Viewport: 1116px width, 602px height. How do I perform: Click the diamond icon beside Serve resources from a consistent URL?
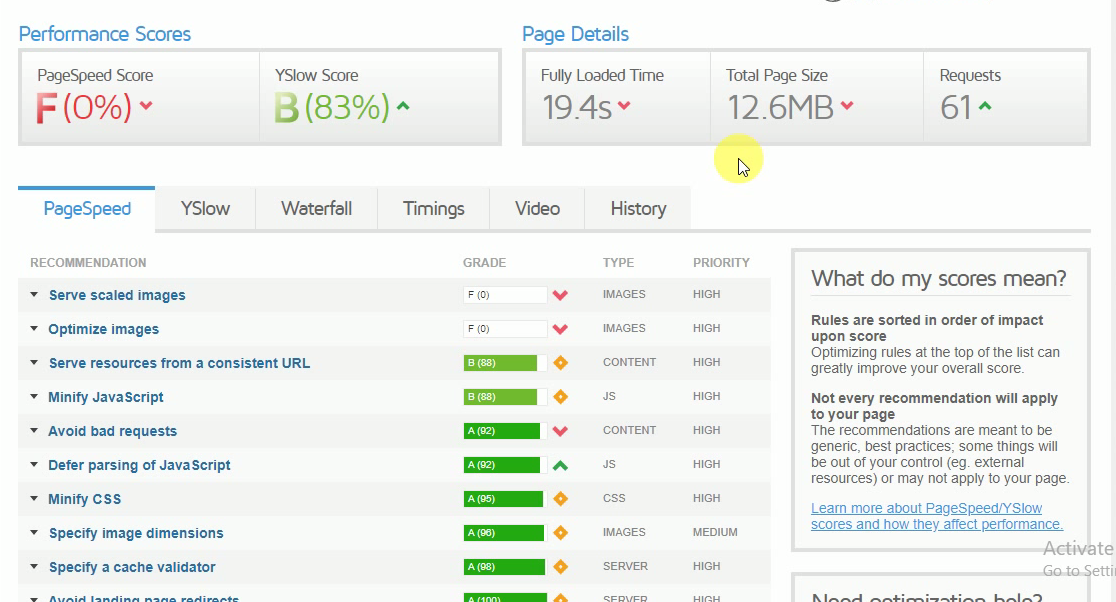point(560,363)
